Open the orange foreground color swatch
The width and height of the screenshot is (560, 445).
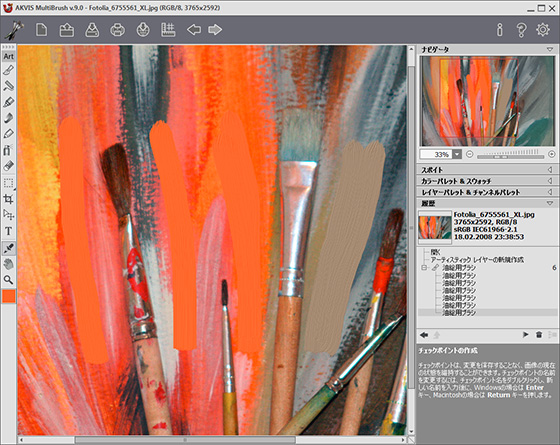tap(9, 296)
